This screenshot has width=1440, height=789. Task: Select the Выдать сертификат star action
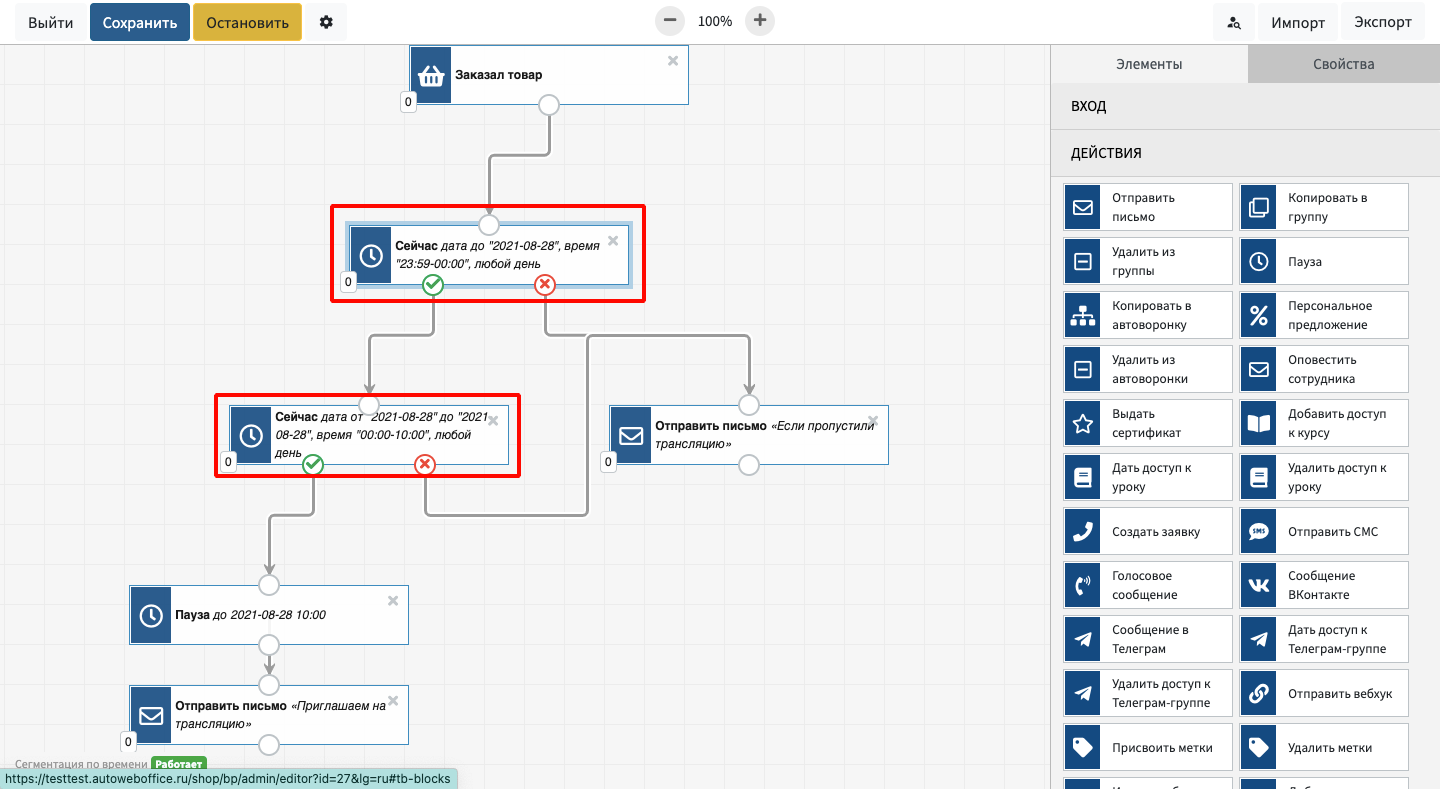coord(1147,424)
